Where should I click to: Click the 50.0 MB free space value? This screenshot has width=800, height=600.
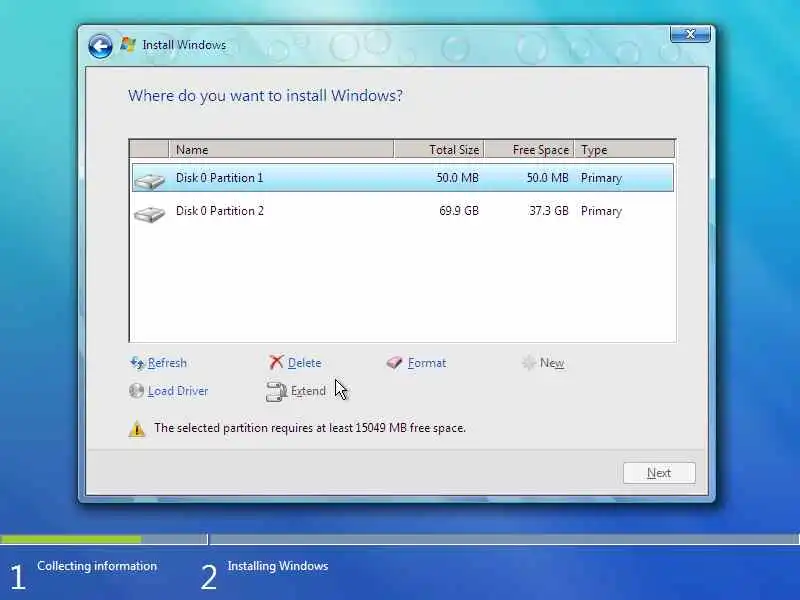coord(547,178)
